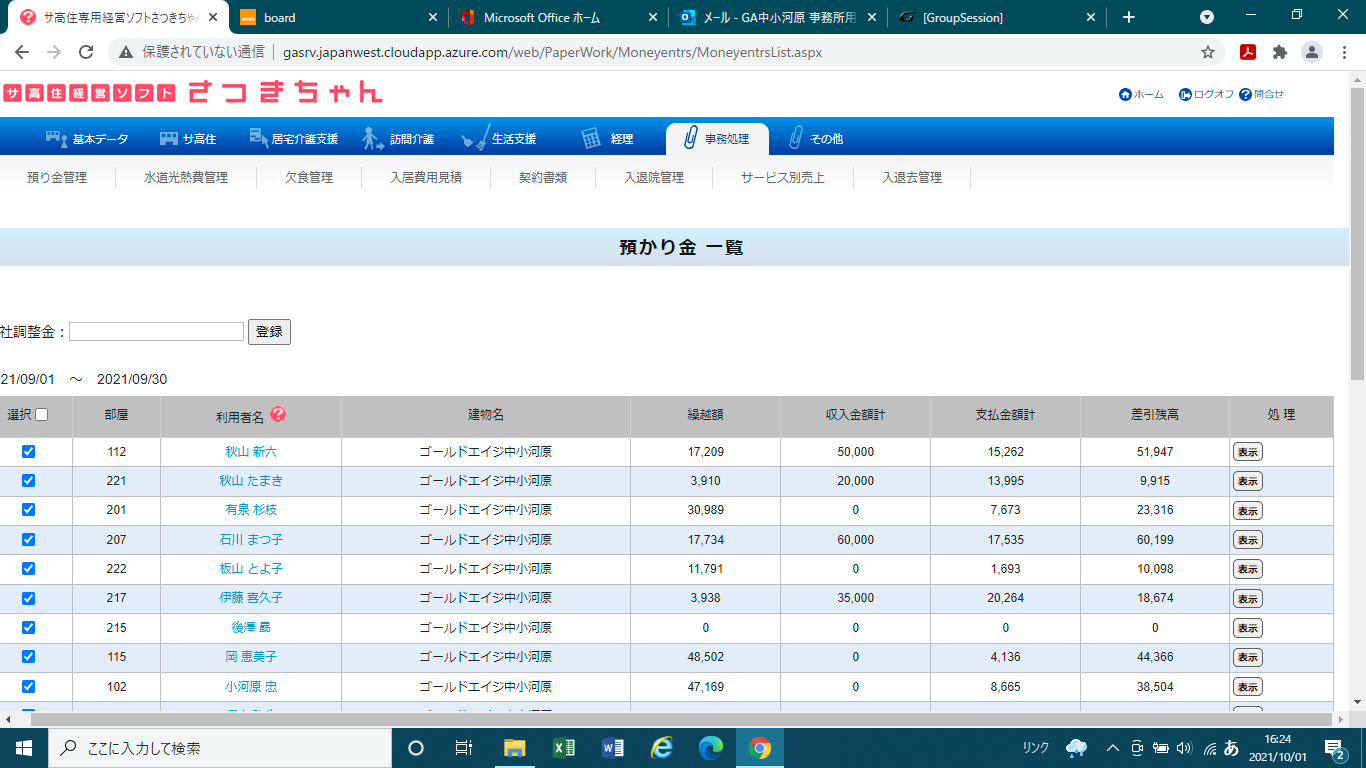Click the 登録 button

pyautogui.click(x=269, y=332)
